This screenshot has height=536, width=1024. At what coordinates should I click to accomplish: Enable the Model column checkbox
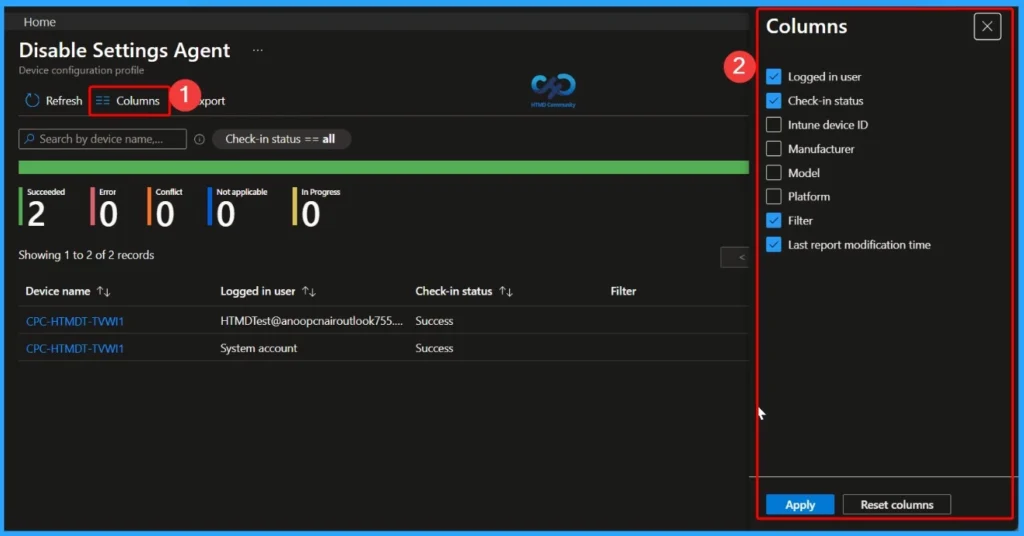pos(773,173)
